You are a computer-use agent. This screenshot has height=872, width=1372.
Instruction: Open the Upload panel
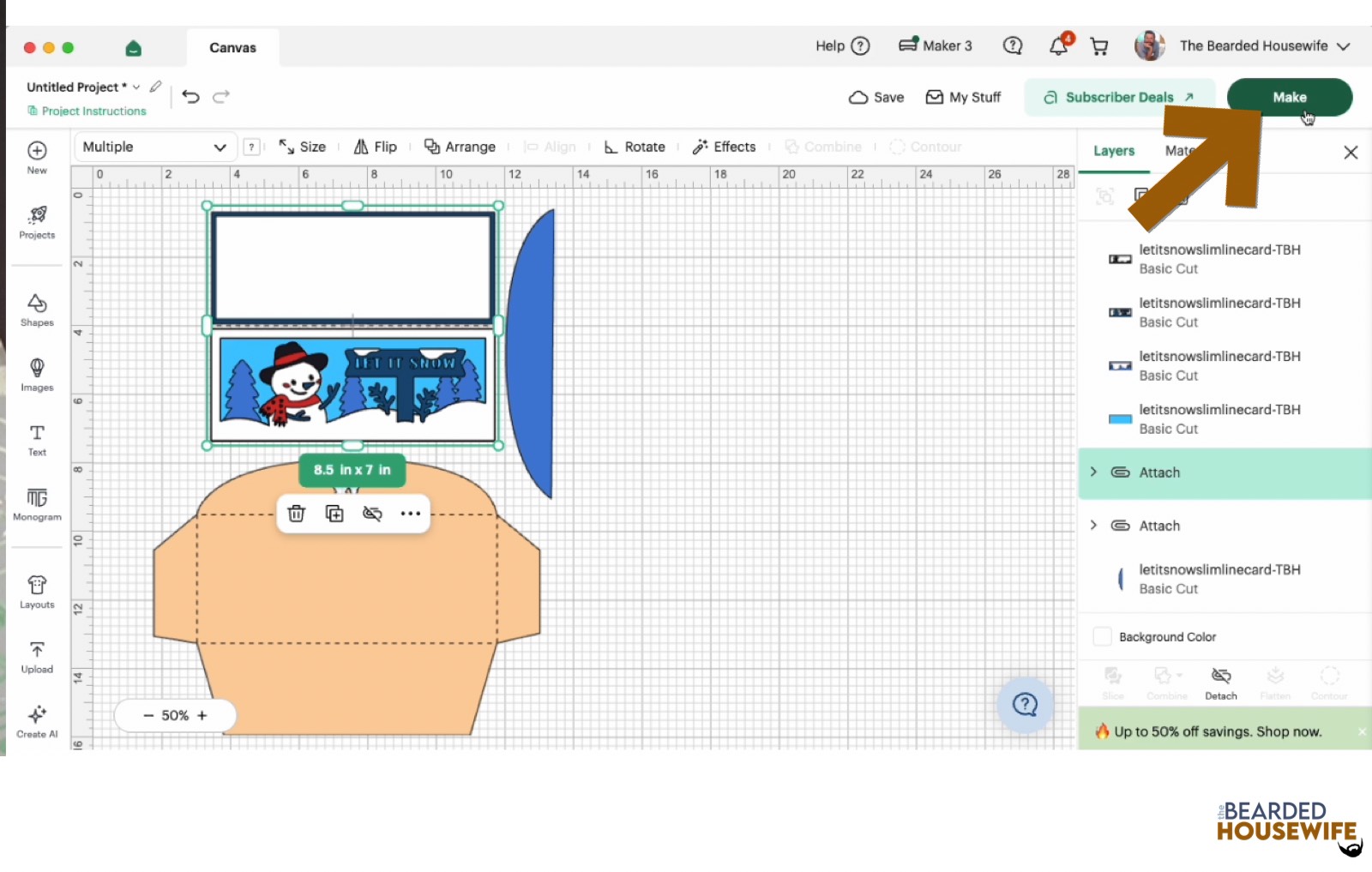[x=37, y=657]
